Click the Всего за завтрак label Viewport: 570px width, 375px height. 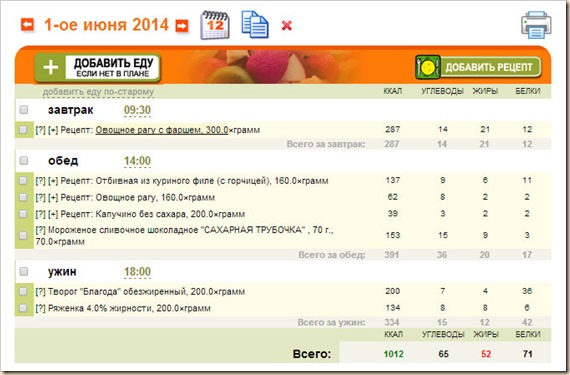(x=326, y=144)
